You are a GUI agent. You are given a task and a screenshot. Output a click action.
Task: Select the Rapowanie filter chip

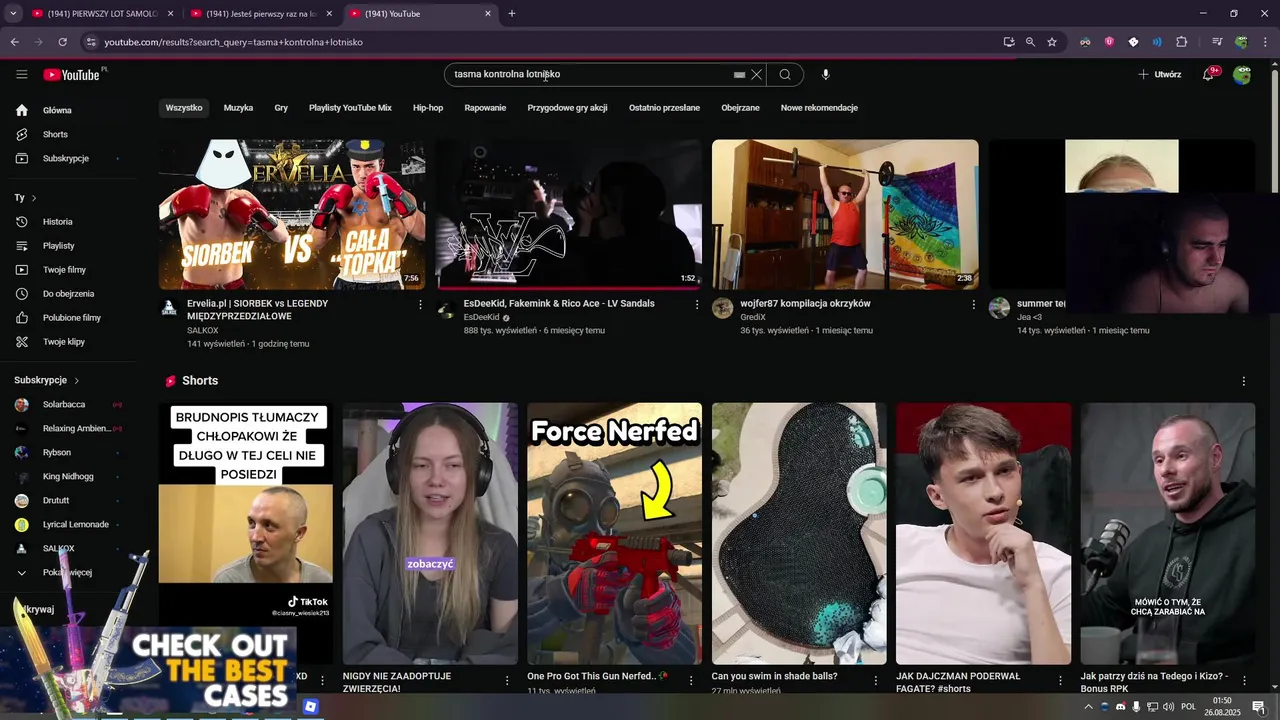click(485, 108)
